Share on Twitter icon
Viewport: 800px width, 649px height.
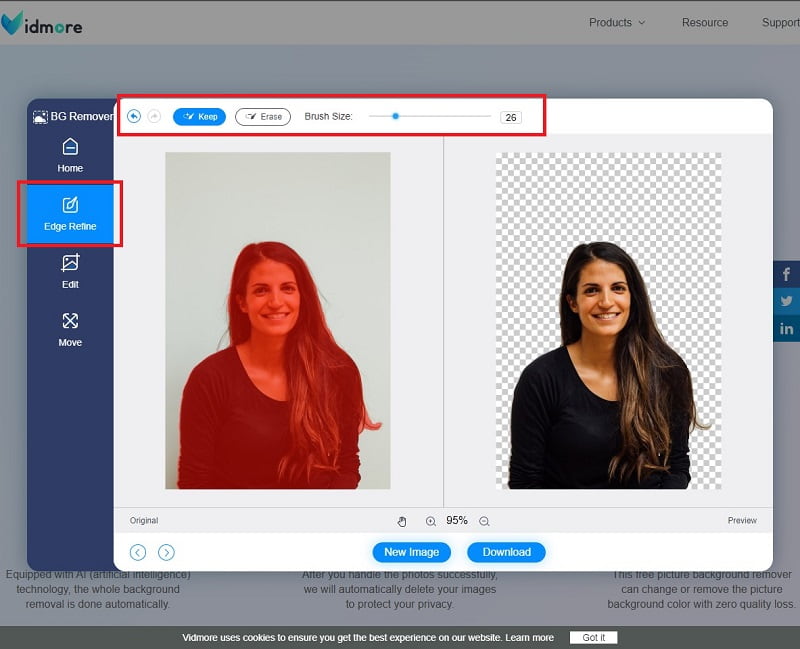click(787, 301)
